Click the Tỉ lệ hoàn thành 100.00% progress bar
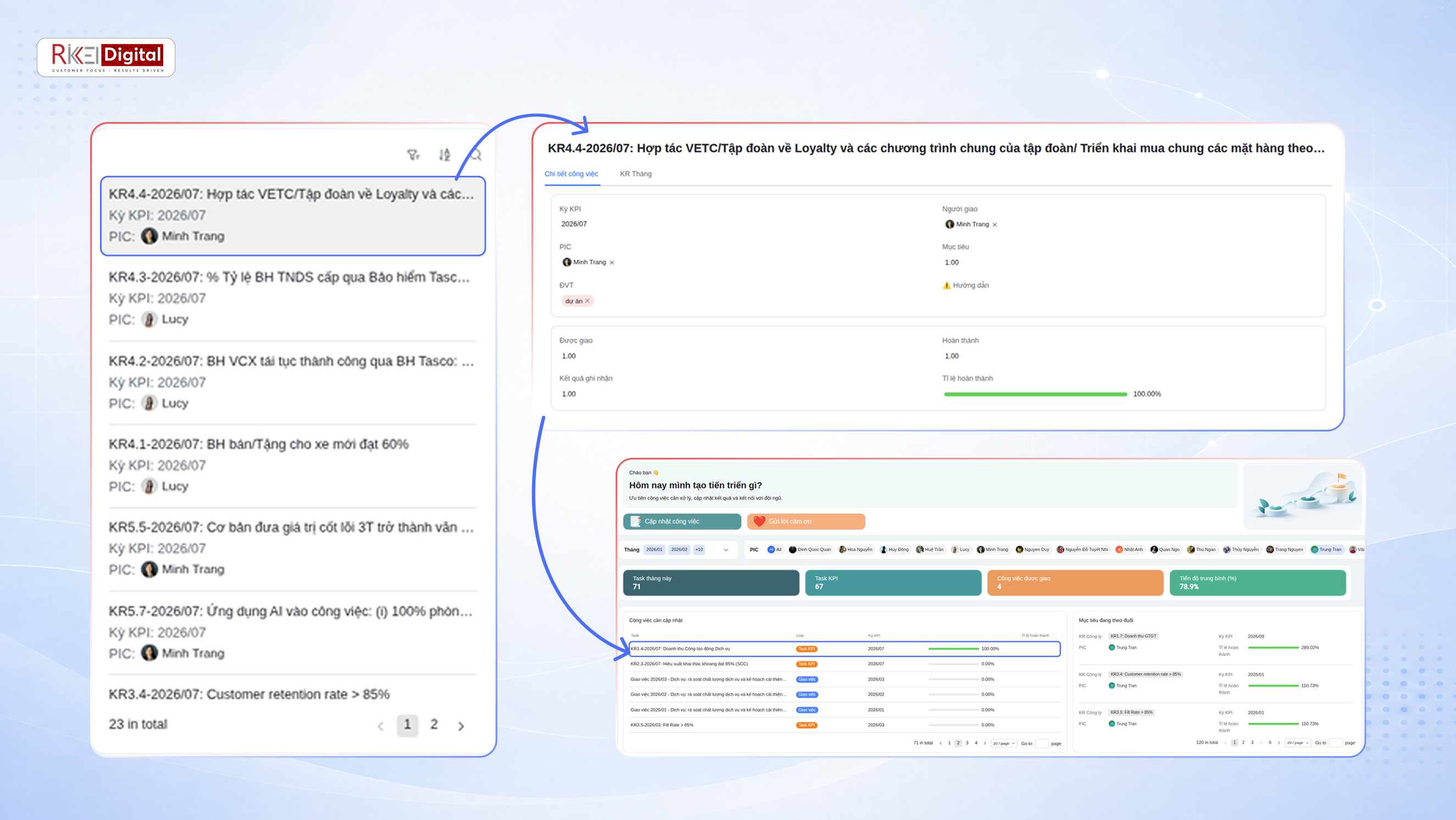The width and height of the screenshot is (1456, 820). pyautogui.click(x=1036, y=395)
